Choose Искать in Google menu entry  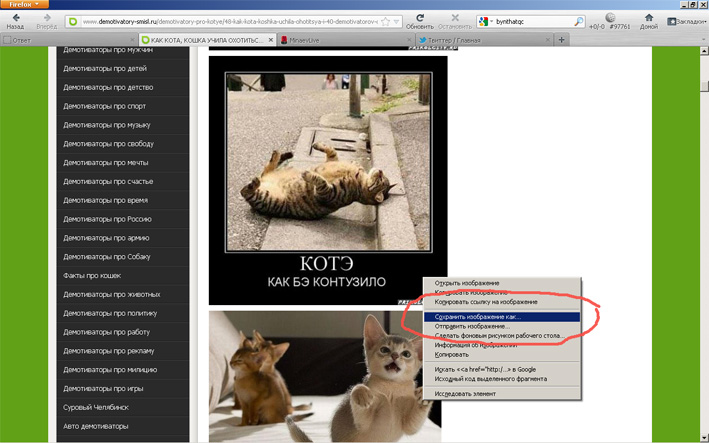(502, 369)
